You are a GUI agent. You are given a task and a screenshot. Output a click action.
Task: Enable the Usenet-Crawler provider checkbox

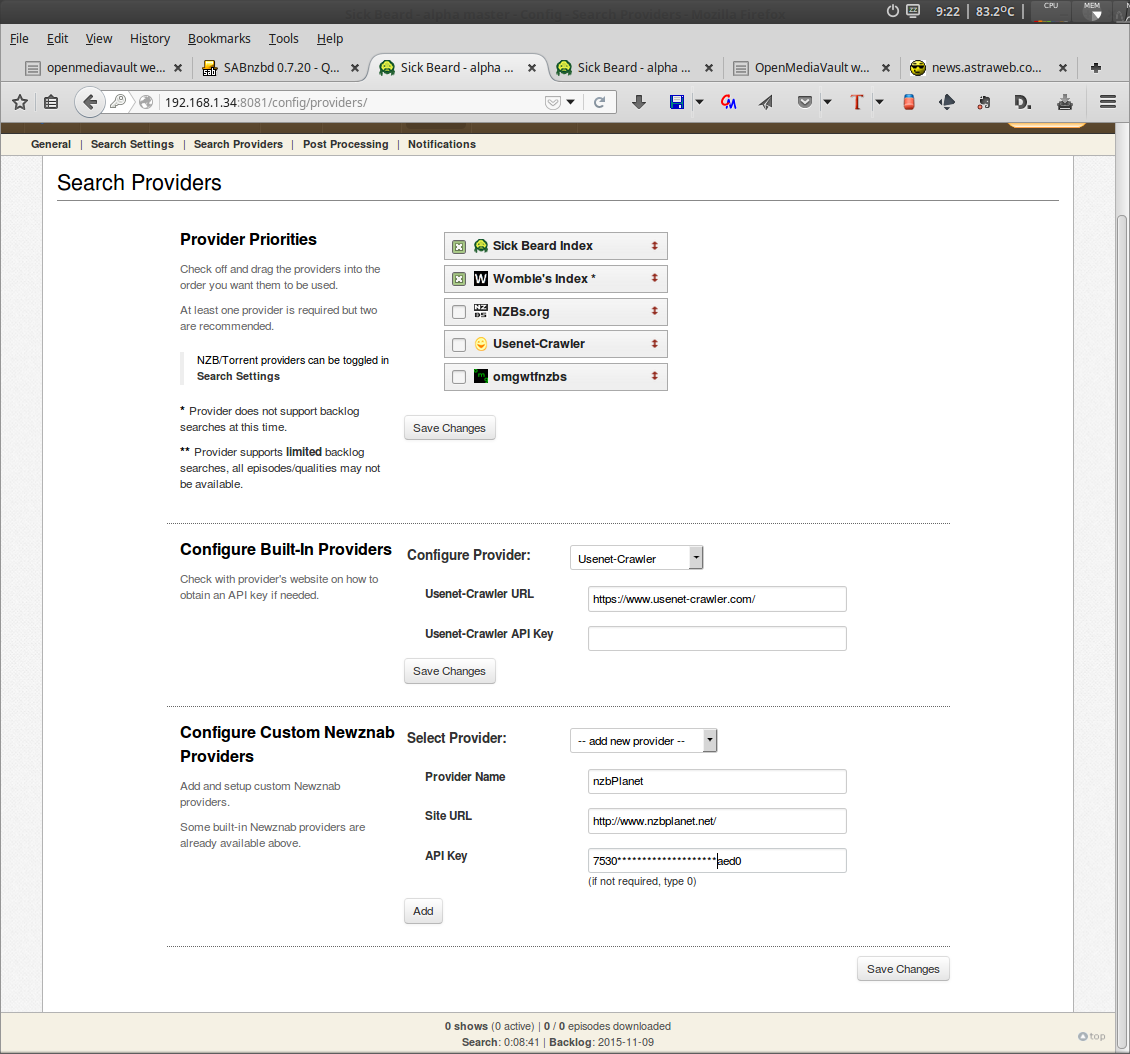pyautogui.click(x=459, y=345)
